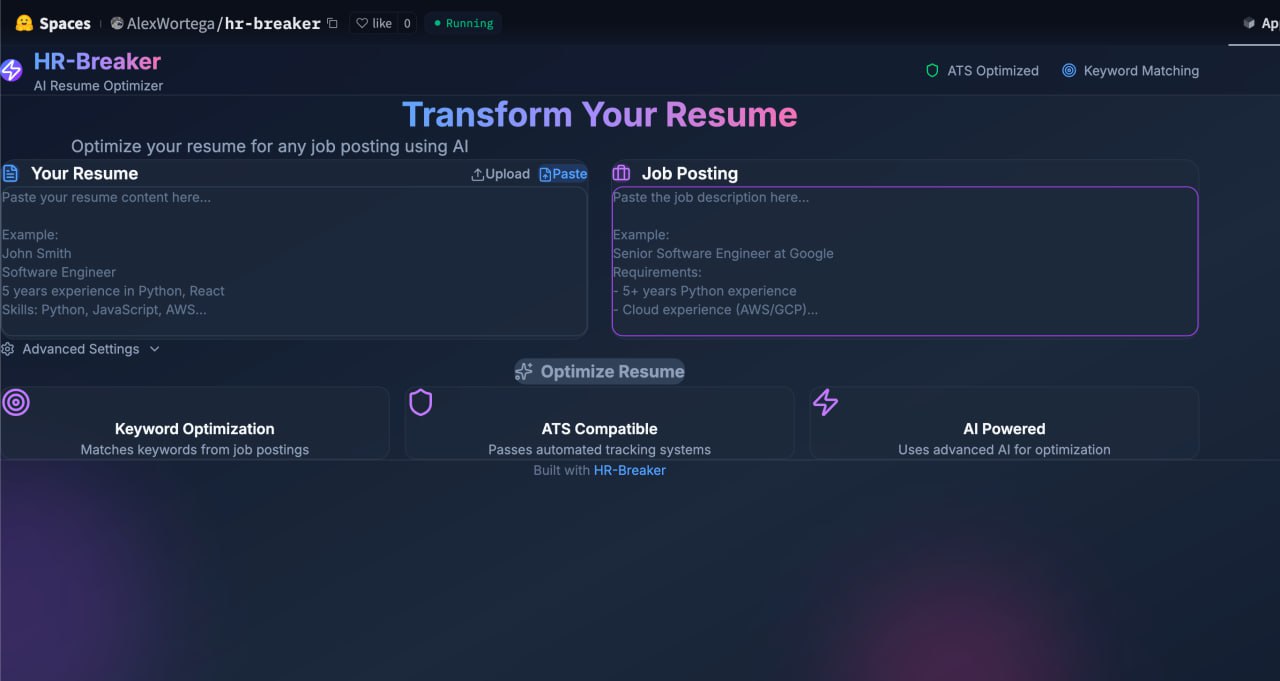Click the AI Powered lightning icon
Screen dimensions: 1280x681
[825, 402]
